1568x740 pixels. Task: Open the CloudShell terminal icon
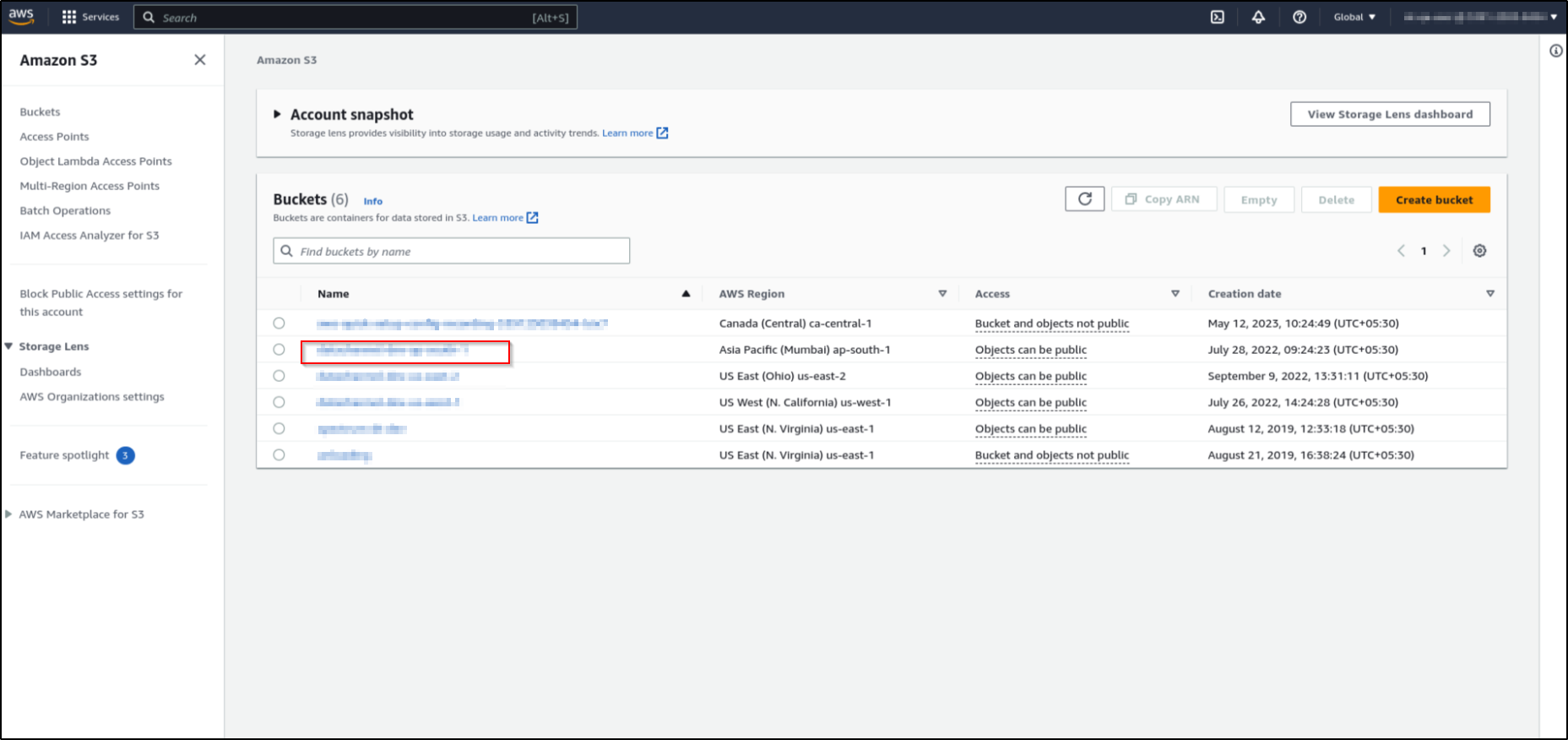click(x=1217, y=17)
